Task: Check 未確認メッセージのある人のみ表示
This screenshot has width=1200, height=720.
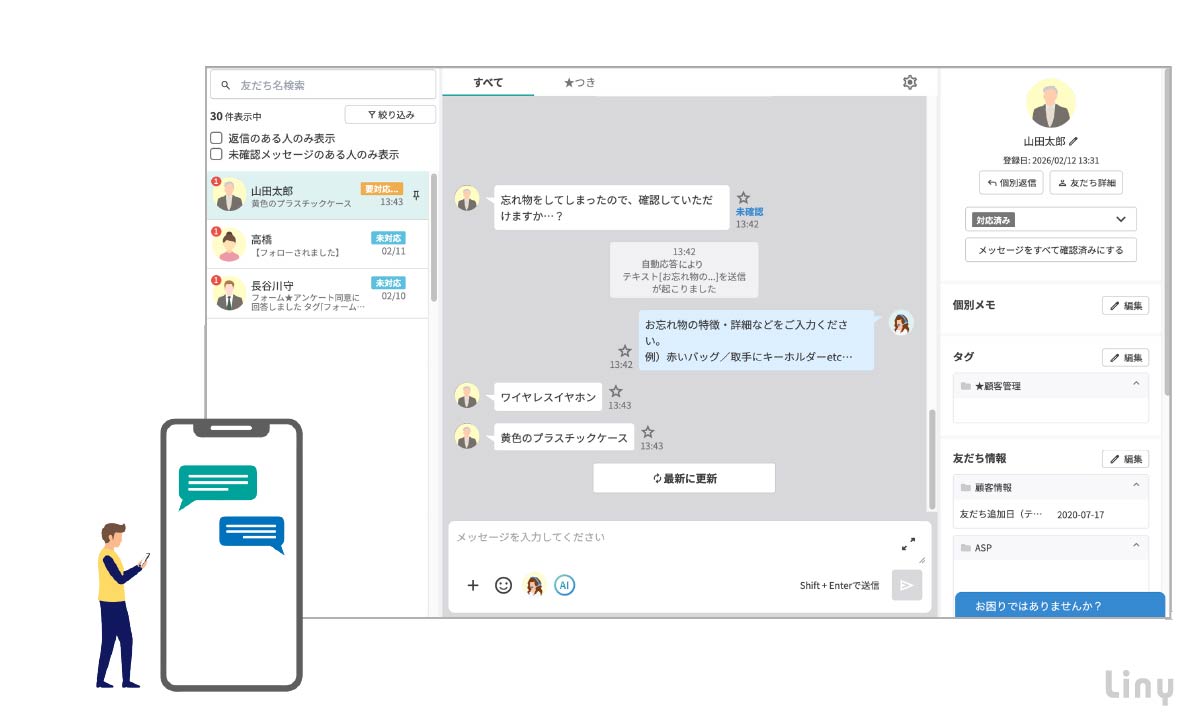Action: tap(215, 153)
